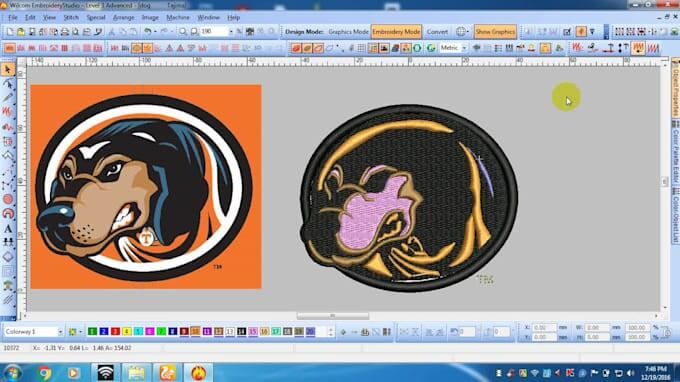Select the Lettering A tool
The height and width of the screenshot is (382, 680).
tap(8, 229)
